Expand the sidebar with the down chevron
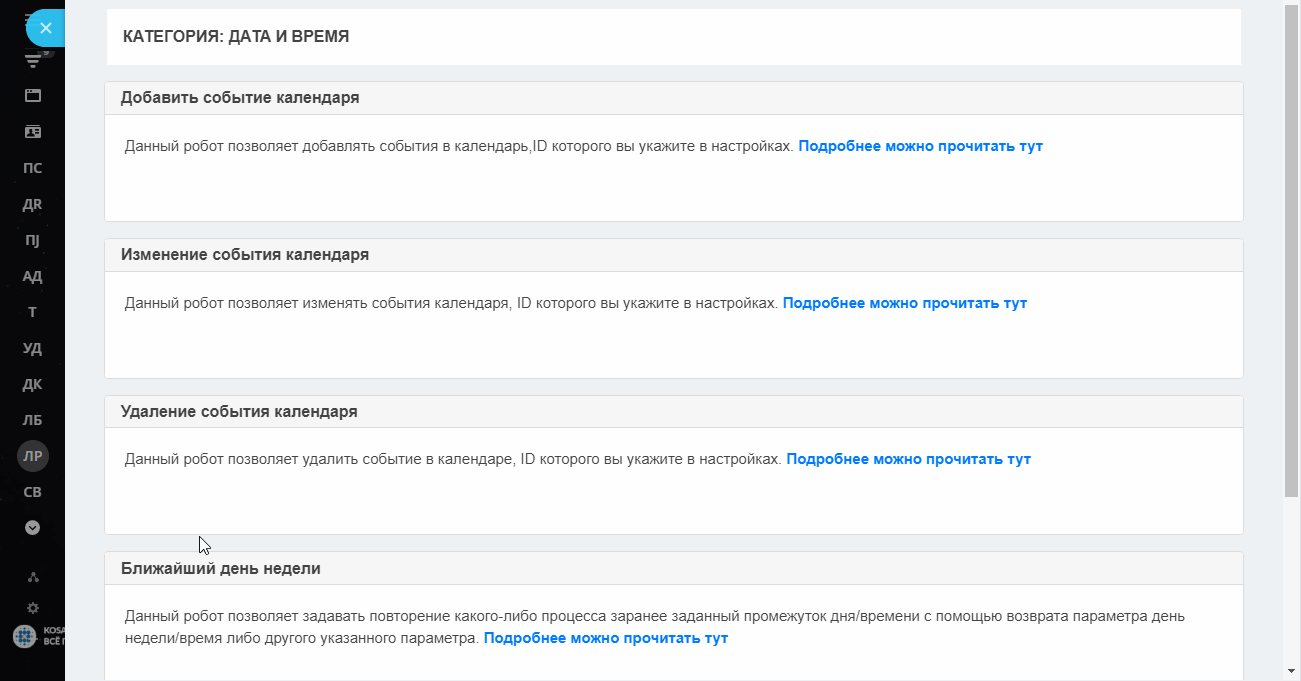Viewport: 1301px width, 681px height. pos(33,527)
